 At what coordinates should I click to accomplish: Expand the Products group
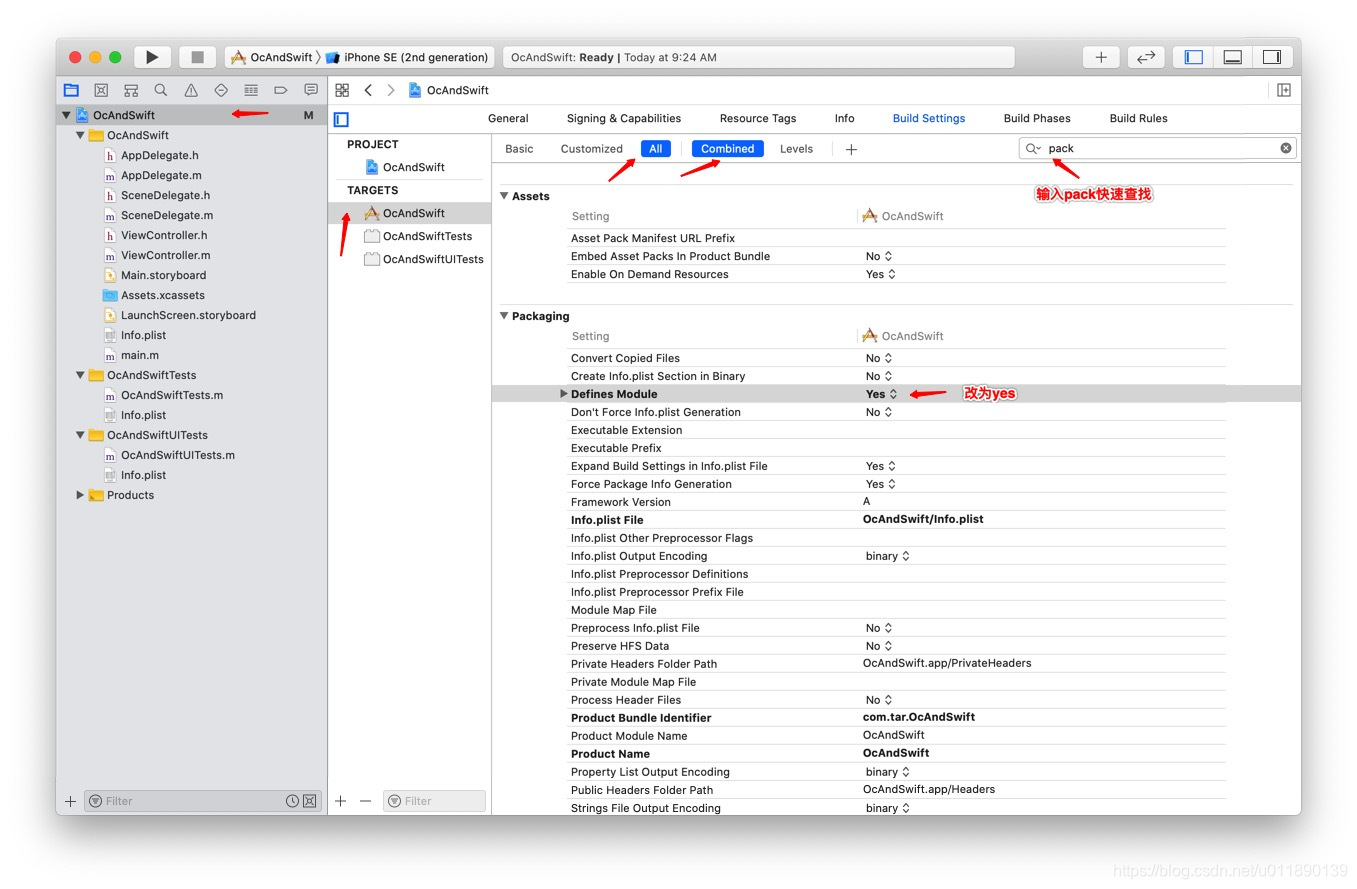pos(81,495)
